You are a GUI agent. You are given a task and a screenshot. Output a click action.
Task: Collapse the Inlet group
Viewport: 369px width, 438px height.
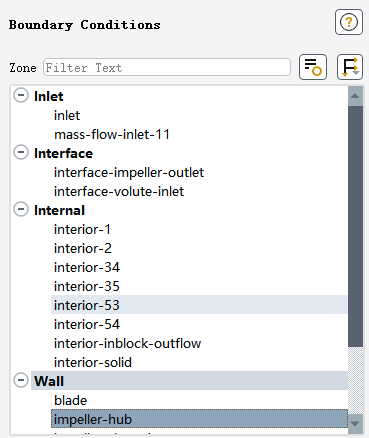pyautogui.click(x=21, y=96)
